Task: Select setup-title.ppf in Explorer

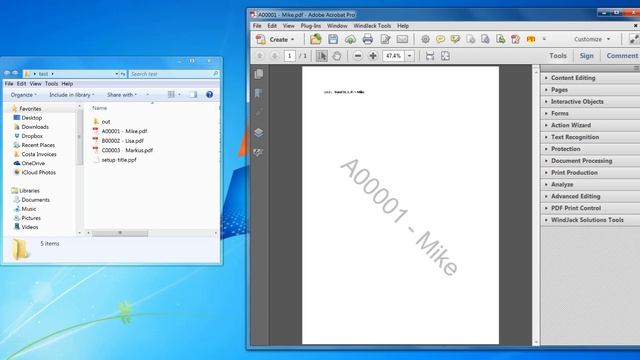Action: coord(115,160)
